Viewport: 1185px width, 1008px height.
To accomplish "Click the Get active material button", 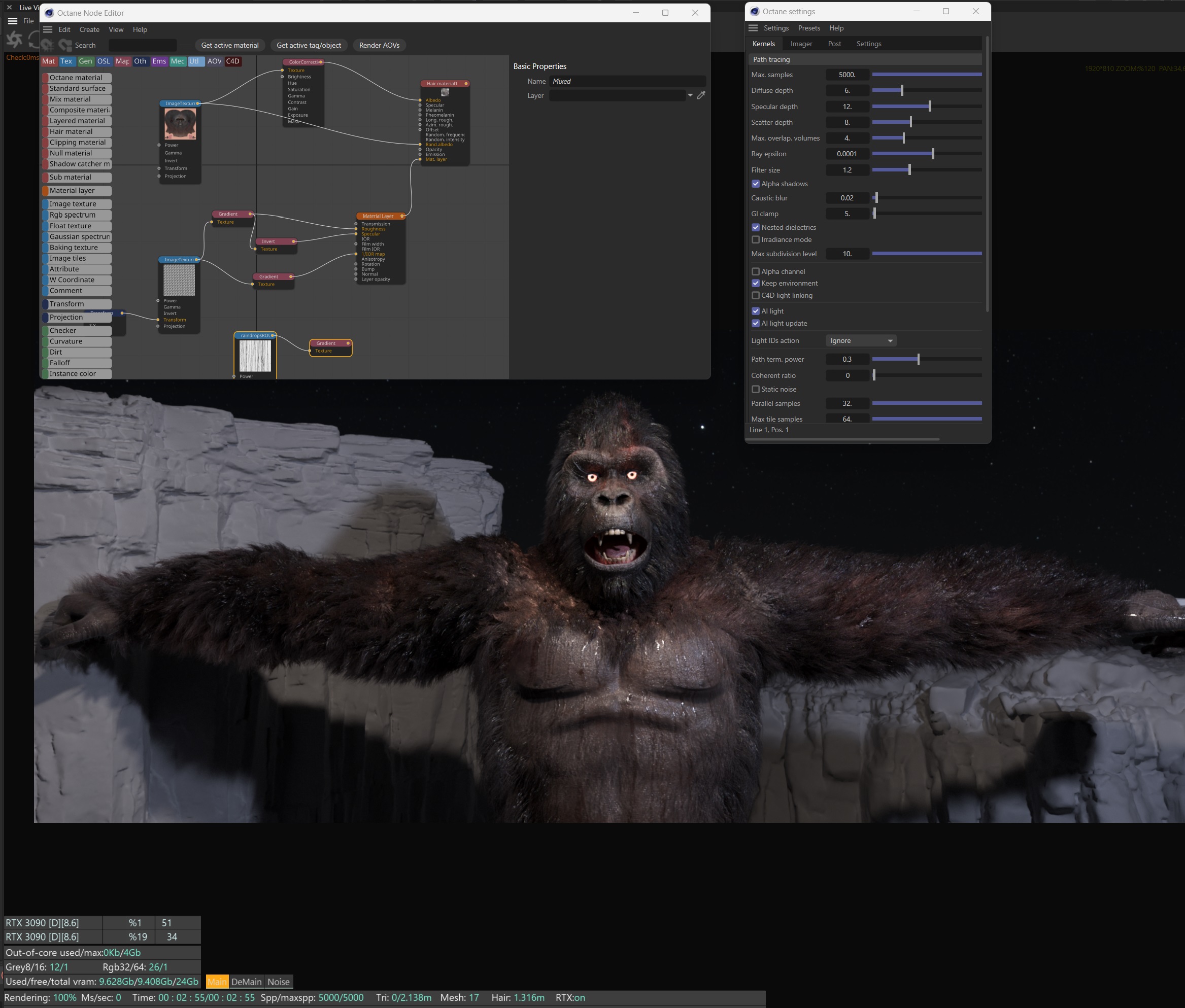I will (230, 45).
